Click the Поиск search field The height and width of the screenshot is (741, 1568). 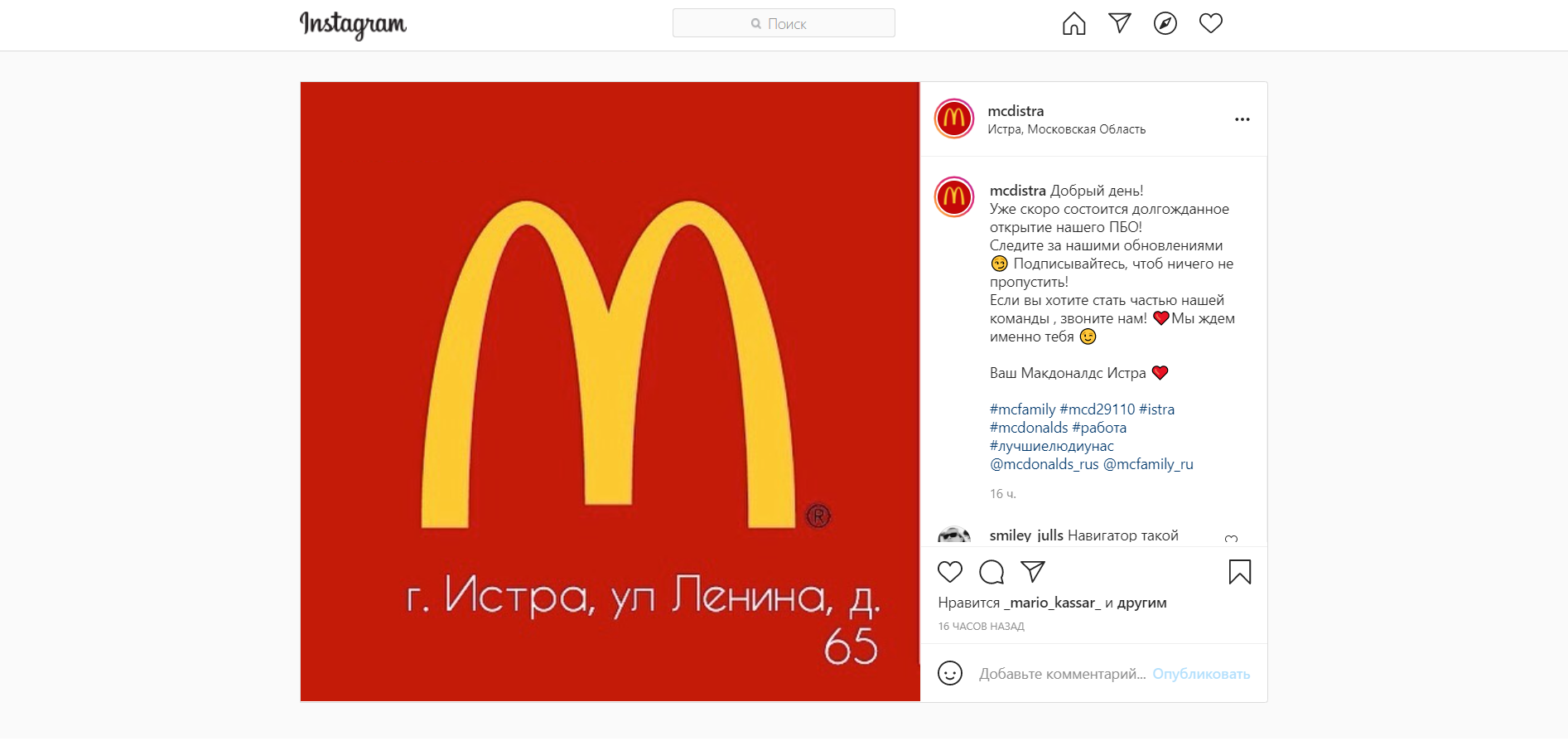coord(784,23)
